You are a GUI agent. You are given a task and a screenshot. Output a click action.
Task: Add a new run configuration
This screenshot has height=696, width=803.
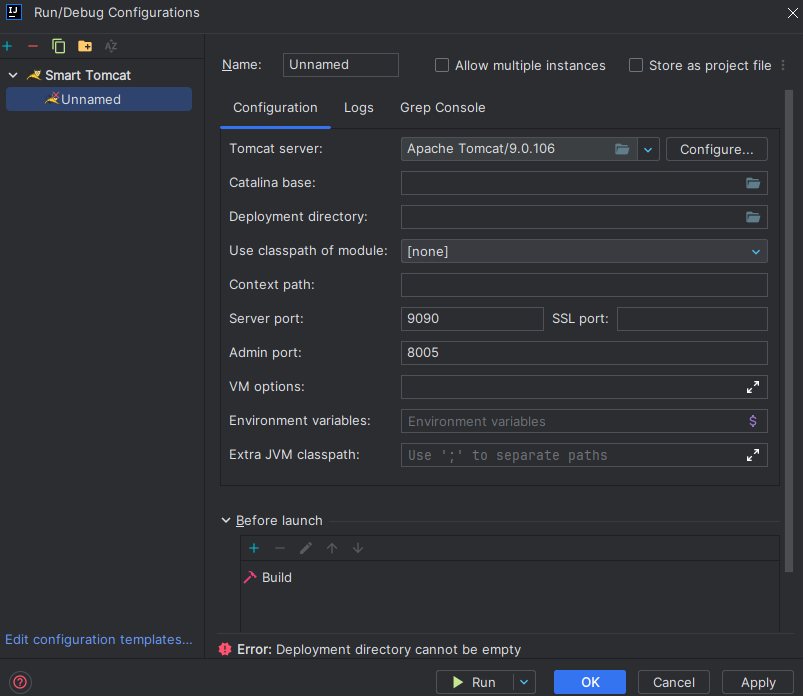(7, 46)
